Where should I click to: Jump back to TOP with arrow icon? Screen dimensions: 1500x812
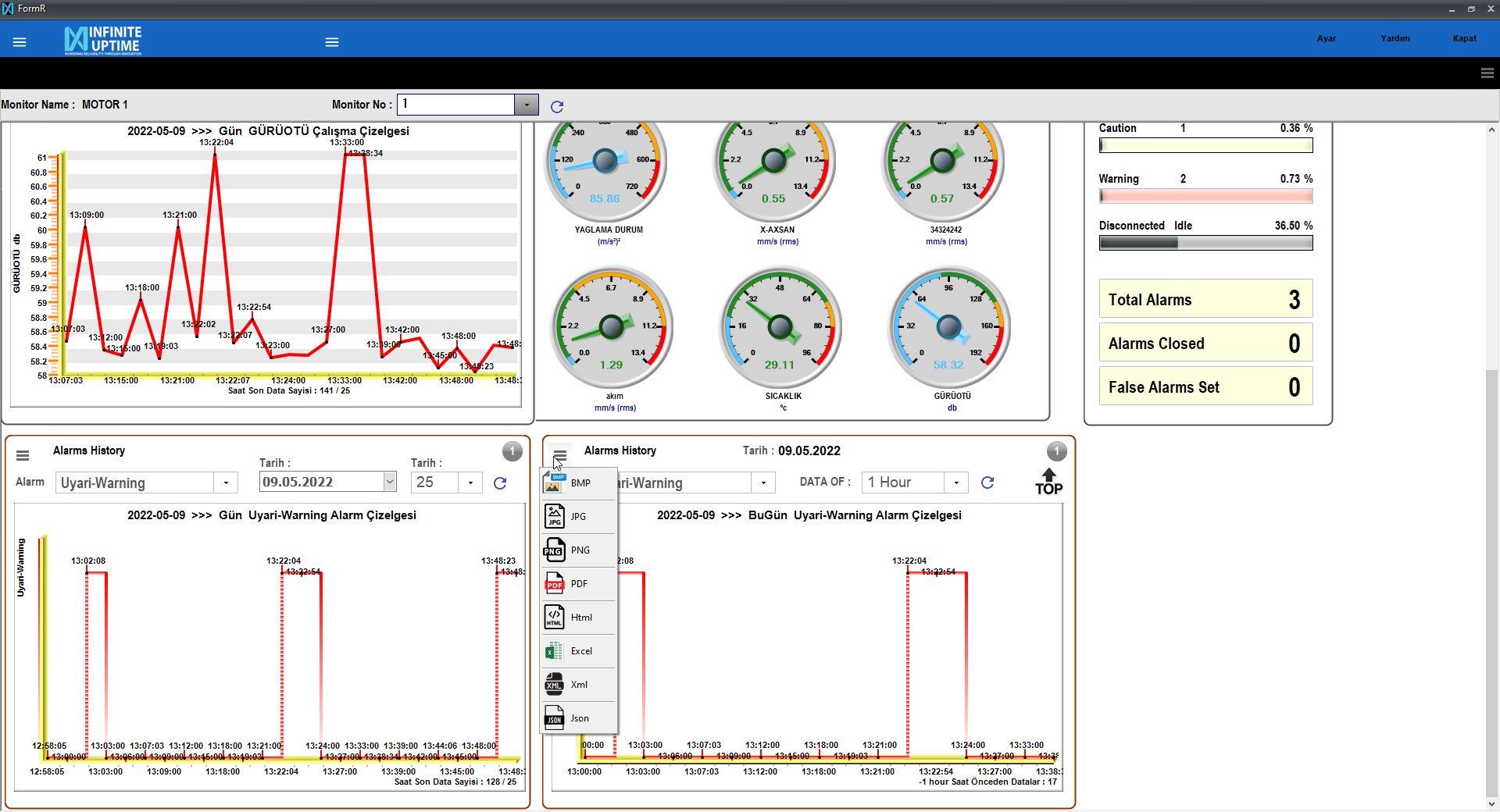click(x=1048, y=482)
